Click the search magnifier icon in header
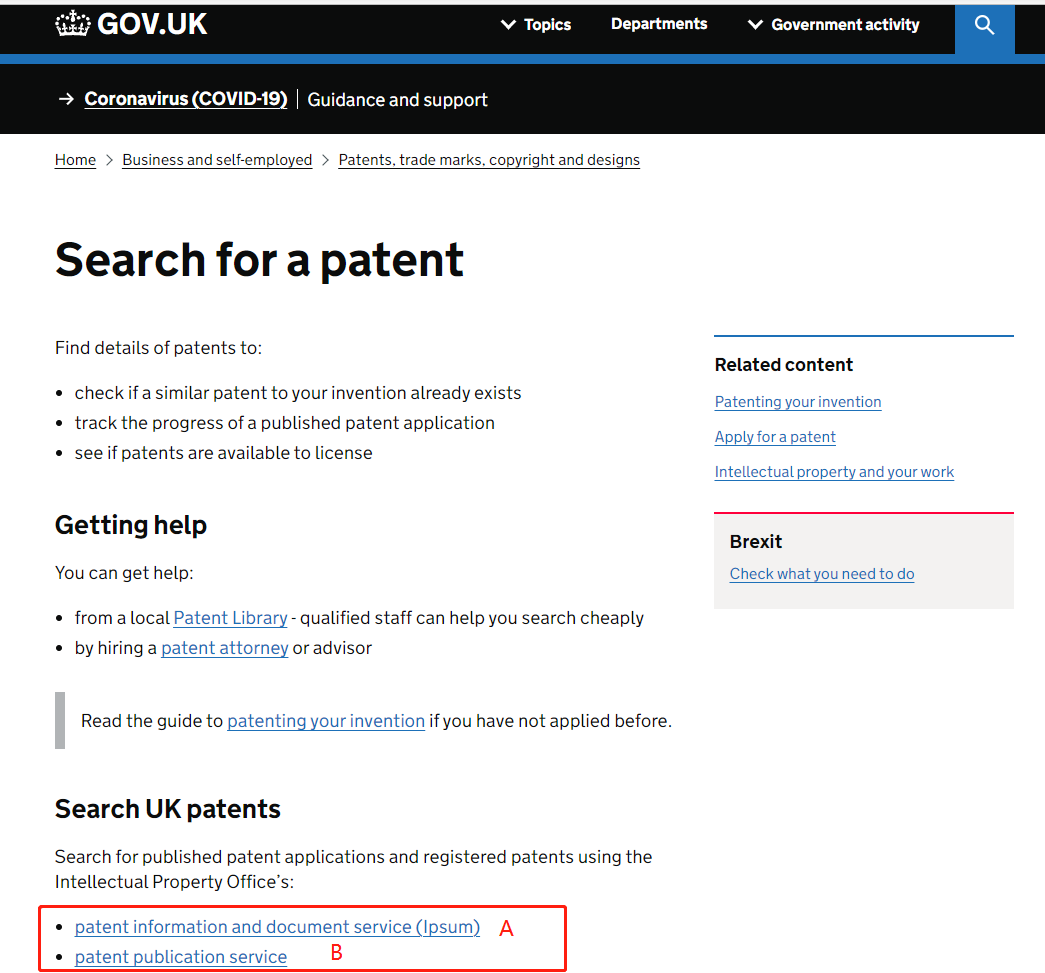 click(x=984, y=25)
